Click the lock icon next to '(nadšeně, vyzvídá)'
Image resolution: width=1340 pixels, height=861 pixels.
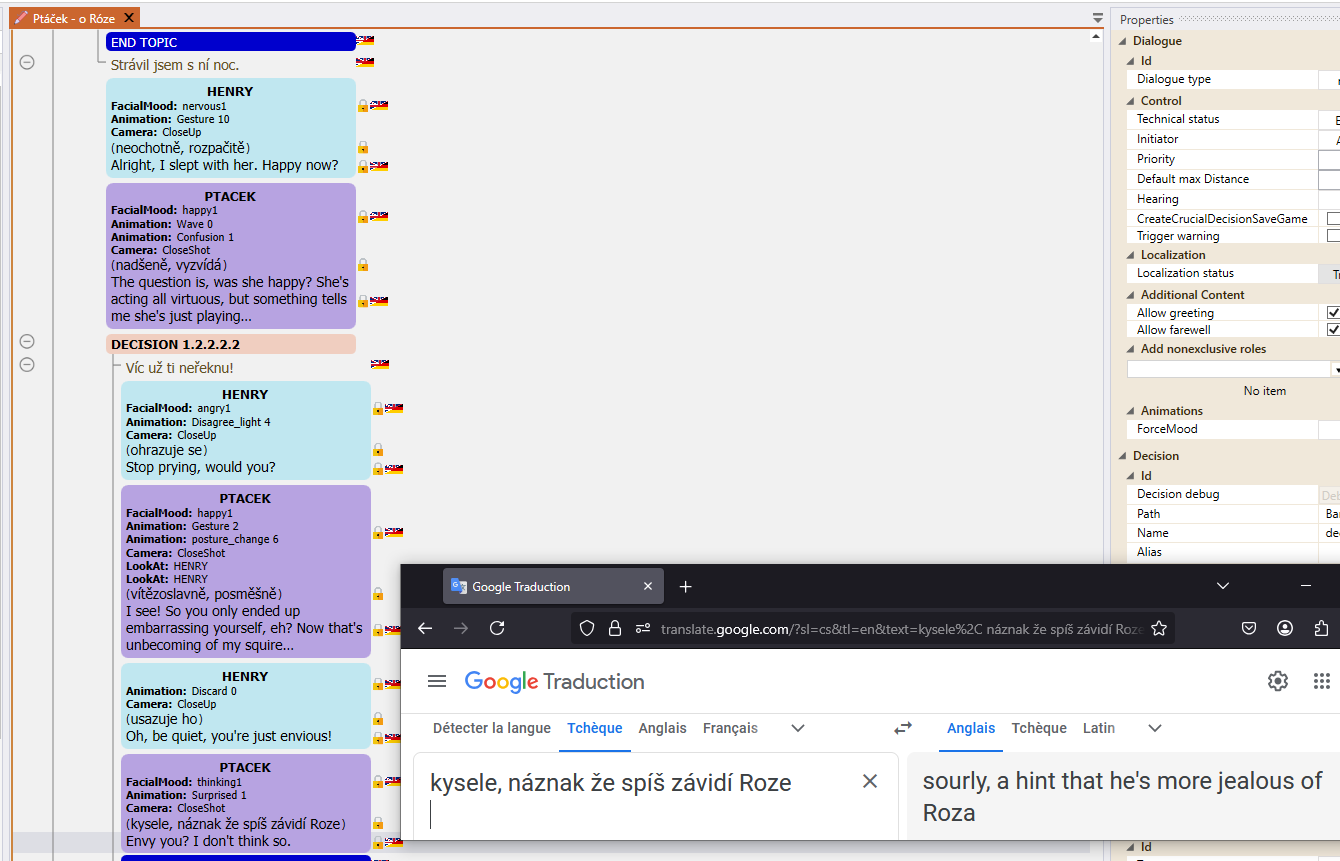[362, 265]
